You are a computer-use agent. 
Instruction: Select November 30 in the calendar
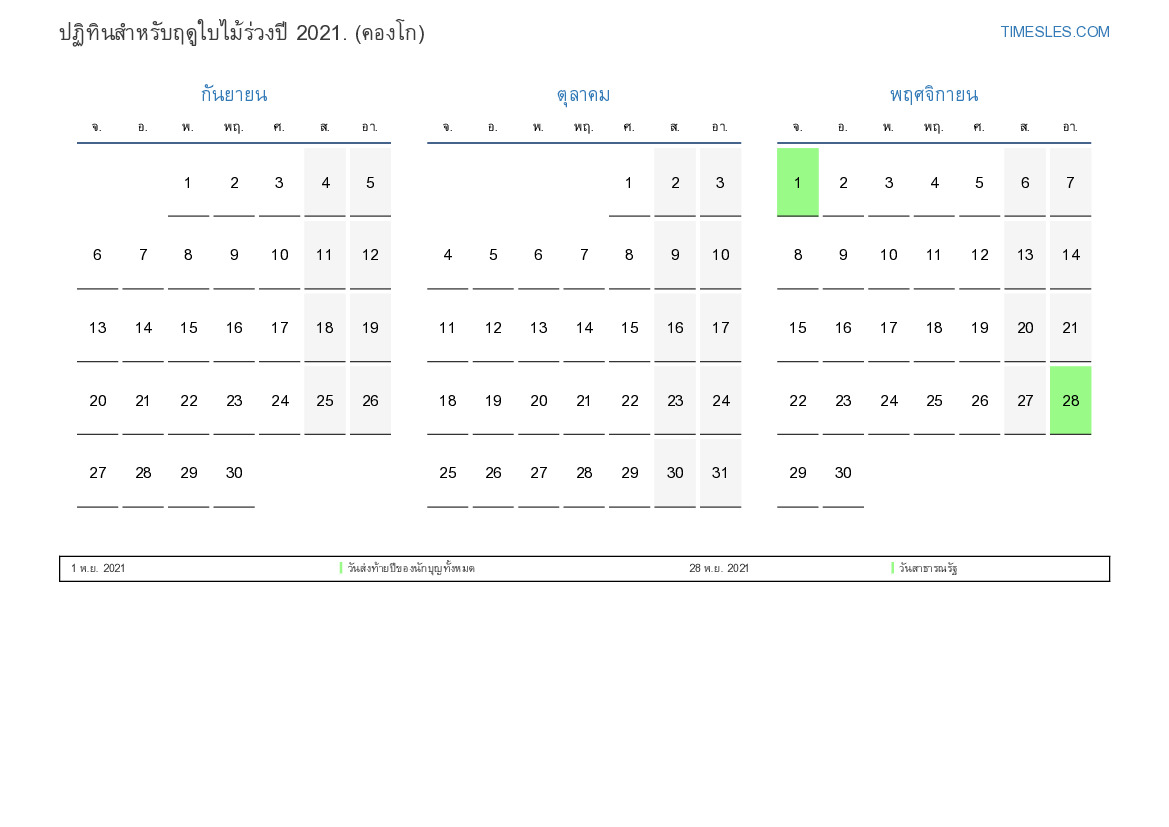click(x=843, y=473)
